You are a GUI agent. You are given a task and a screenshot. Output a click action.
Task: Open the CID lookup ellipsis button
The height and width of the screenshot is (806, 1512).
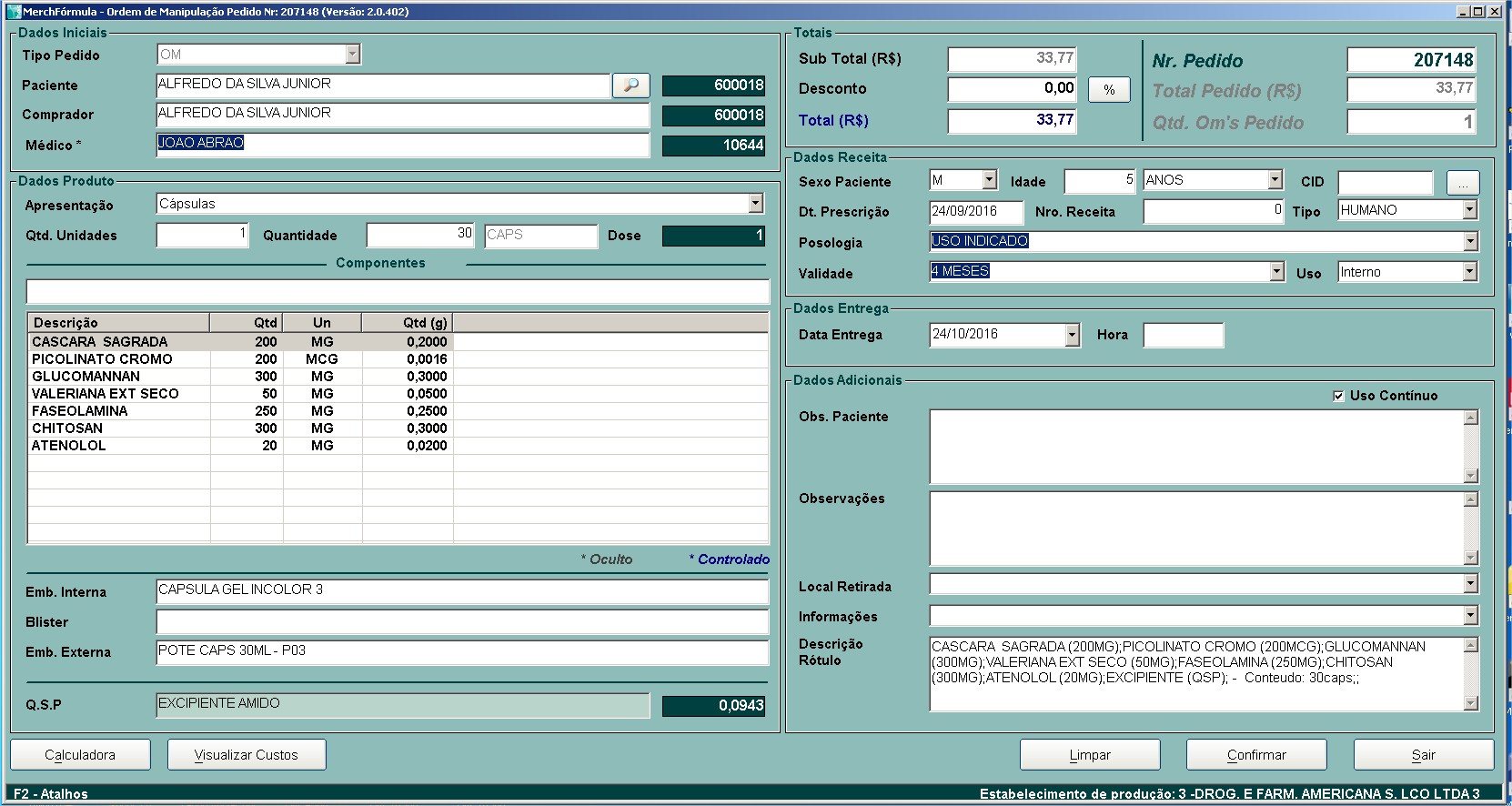click(1462, 183)
